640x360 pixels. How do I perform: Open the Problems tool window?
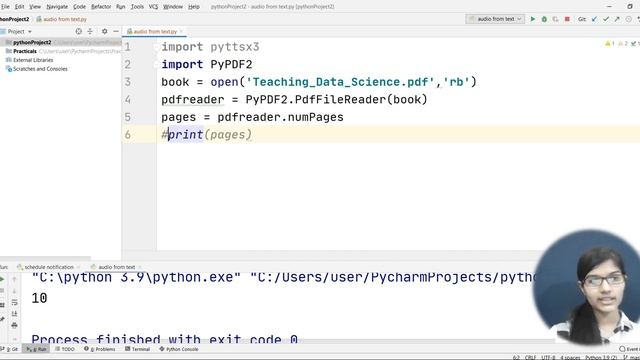coord(100,349)
